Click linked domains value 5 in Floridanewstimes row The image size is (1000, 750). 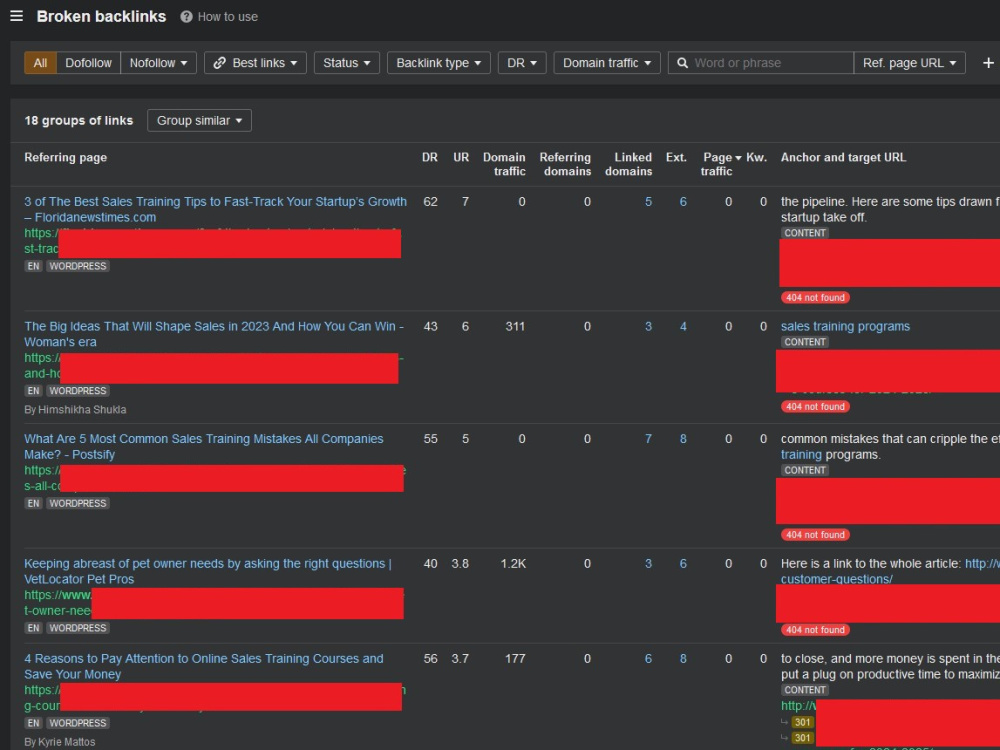(x=648, y=202)
